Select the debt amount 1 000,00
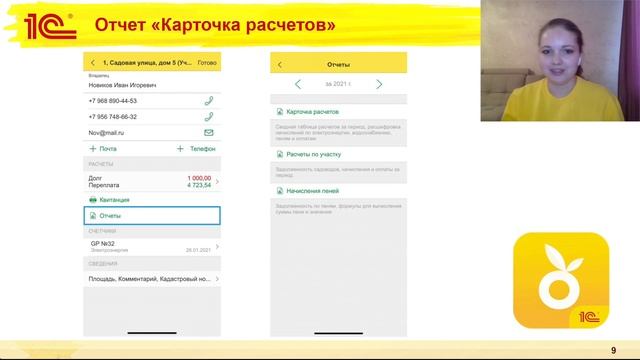640x360 pixels. (x=199, y=178)
